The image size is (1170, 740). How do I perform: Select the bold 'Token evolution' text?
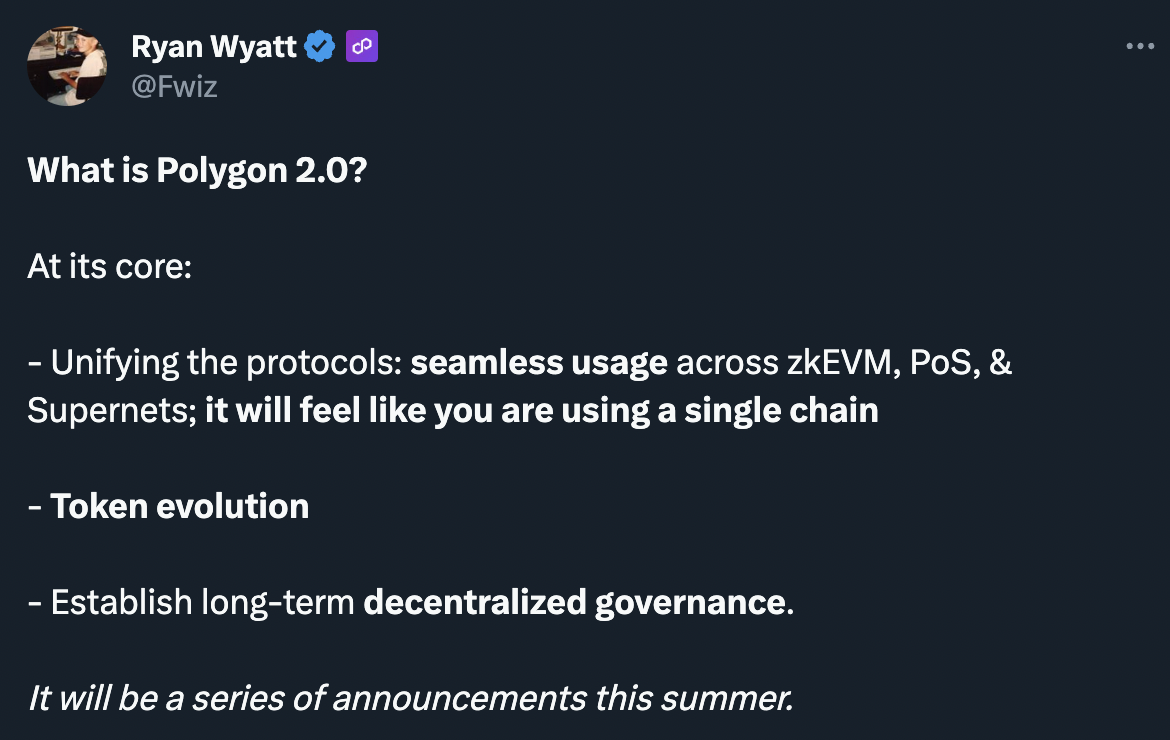(180, 506)
